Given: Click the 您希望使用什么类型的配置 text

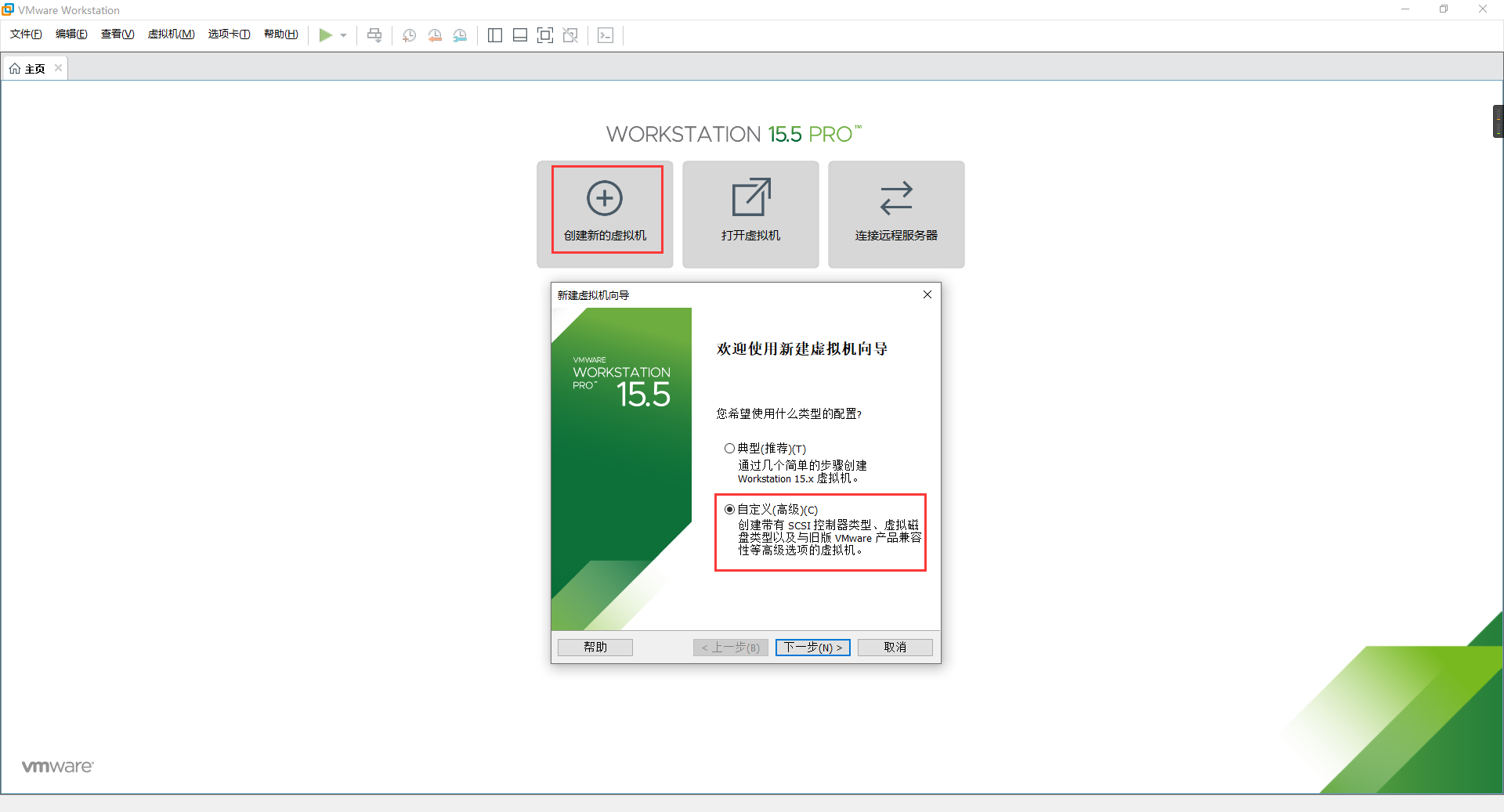Looking at the screenshot, I should coord(789,414).
